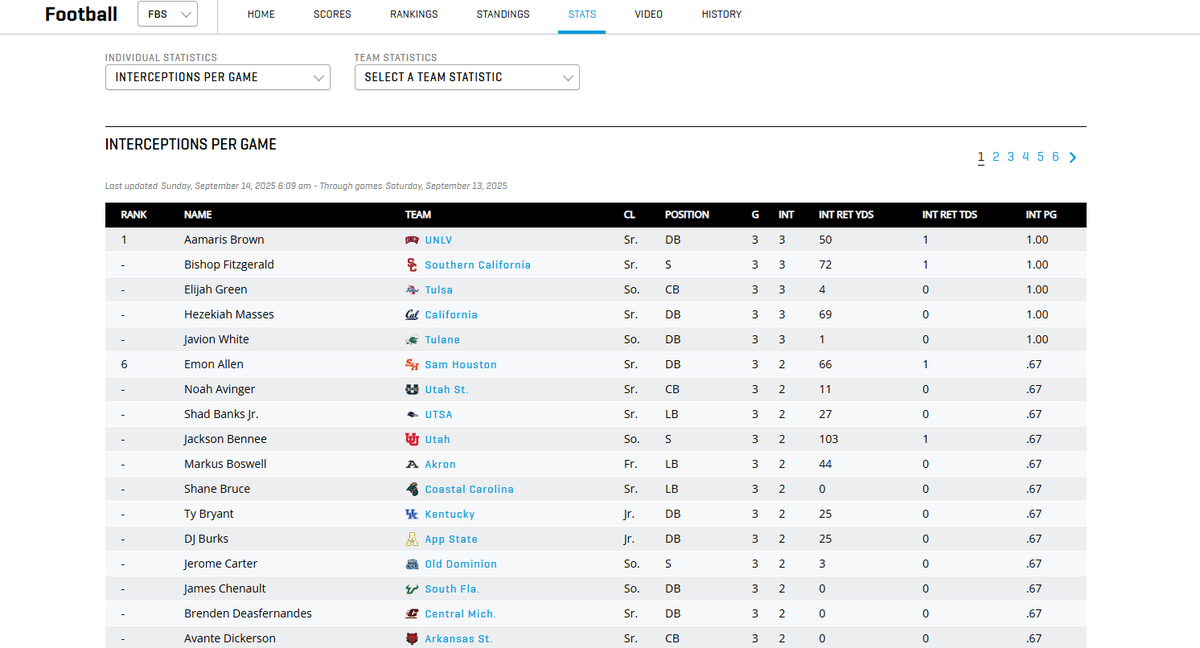The image size is (1200, 648).
Task: Click the Sam Houston team logo
Action: coord(411,364)
